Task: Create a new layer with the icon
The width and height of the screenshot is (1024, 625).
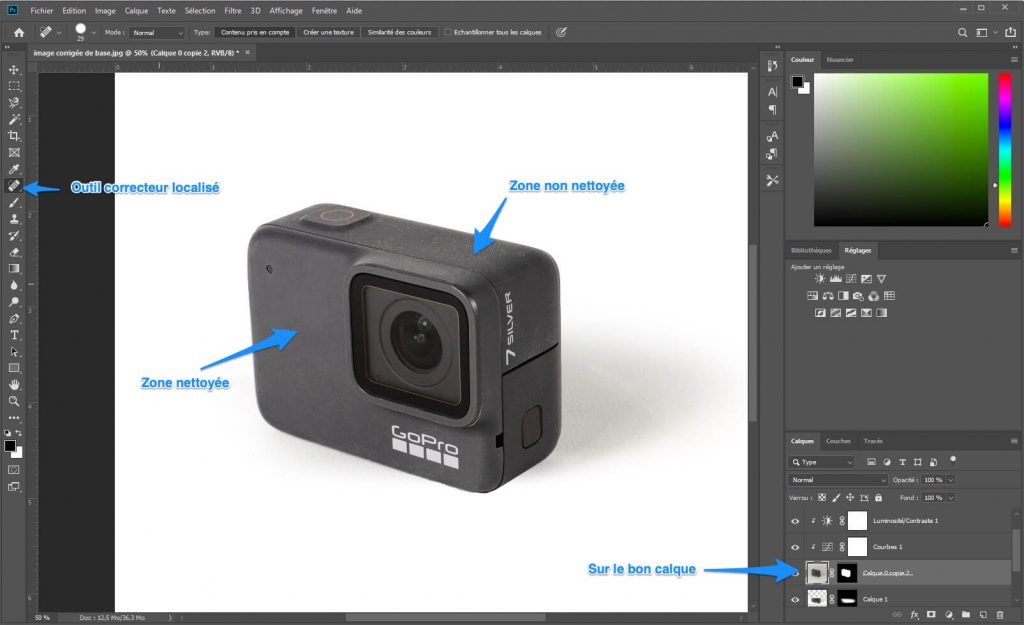Action: pyautogui.click(x=983, y=615)
